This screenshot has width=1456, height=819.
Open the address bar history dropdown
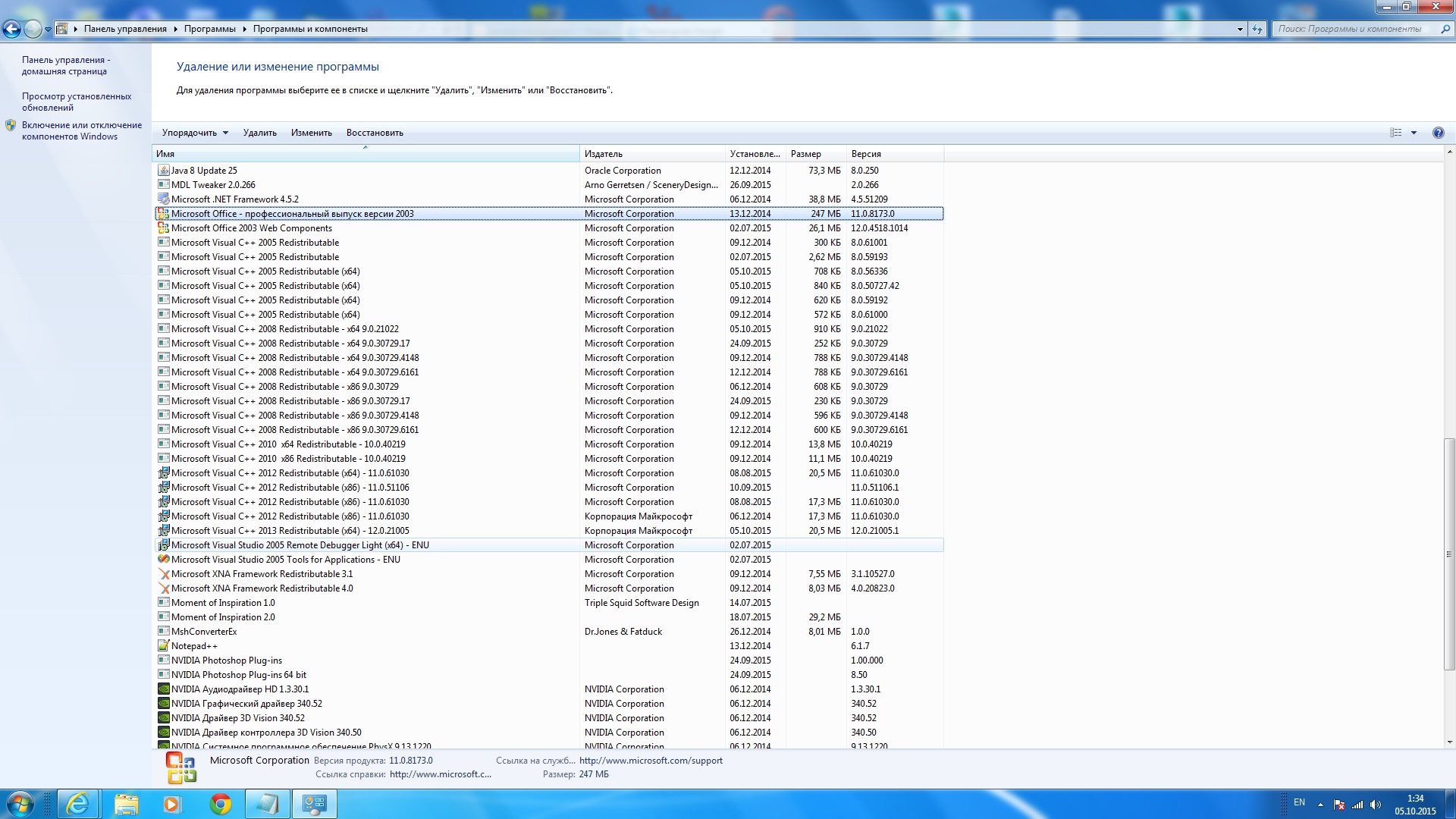pyautogui.click(x=1240, y=29)
